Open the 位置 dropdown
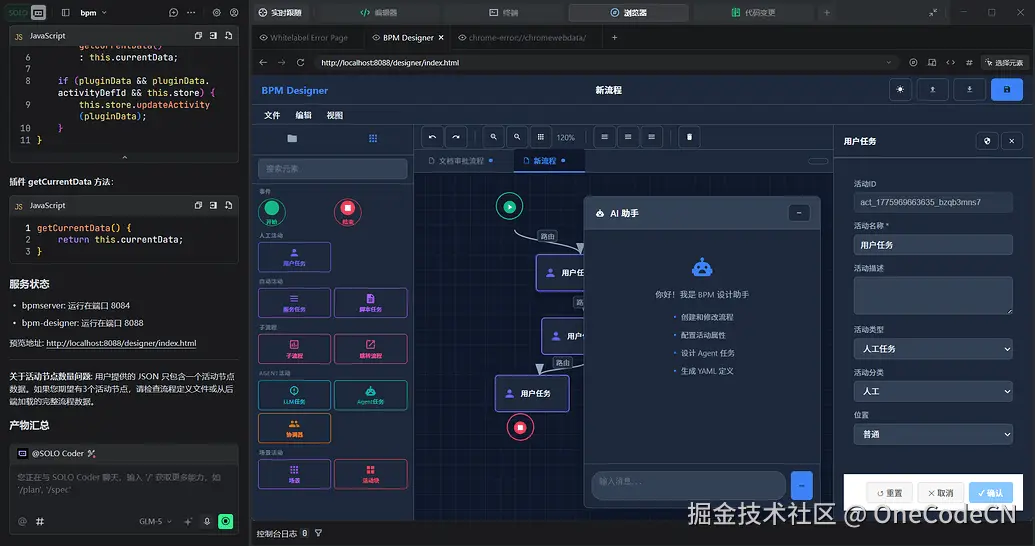This screenshot has width=1035, height=546. [933, 434]
